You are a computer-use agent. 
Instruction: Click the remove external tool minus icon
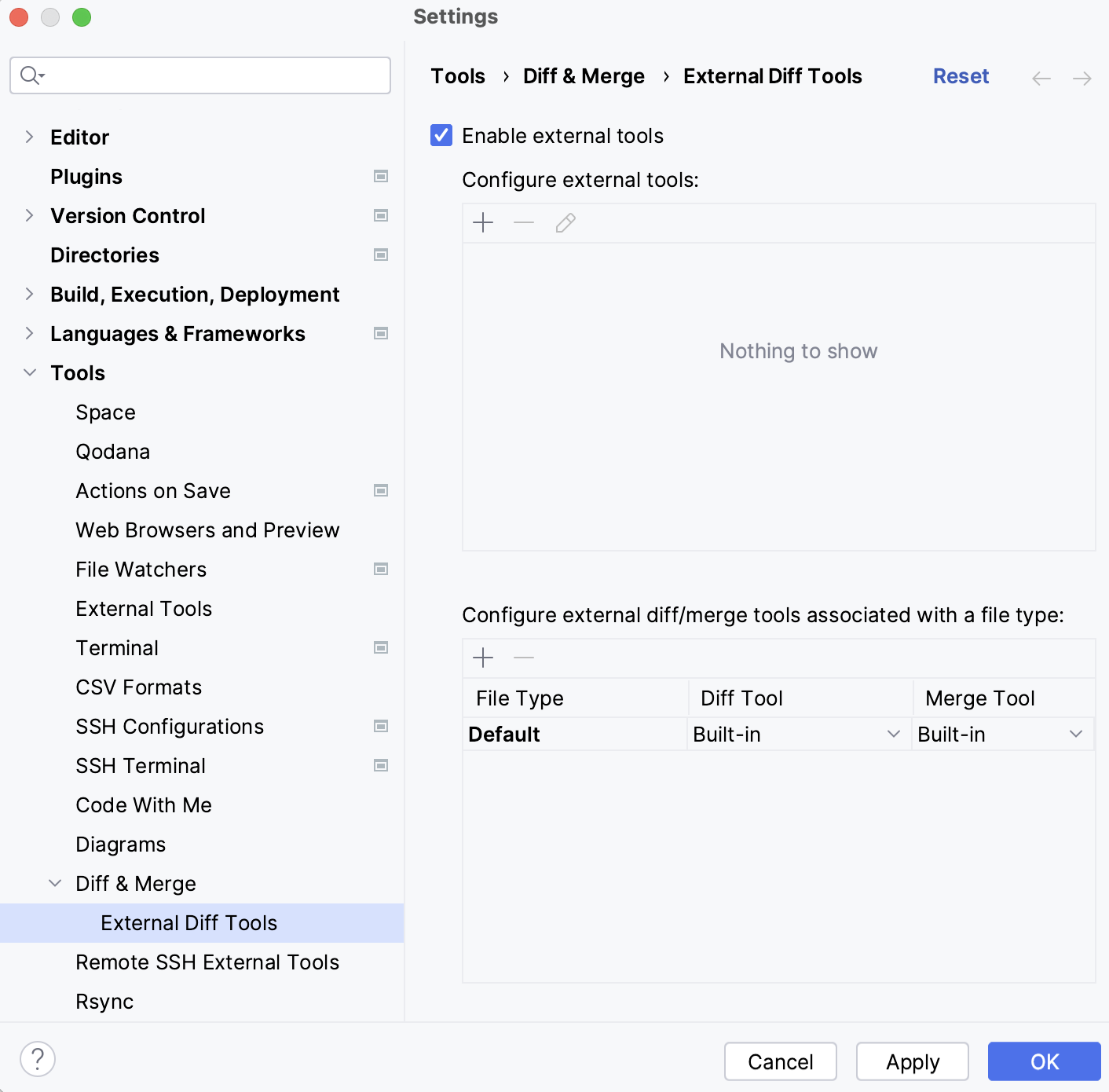[524, 222]
